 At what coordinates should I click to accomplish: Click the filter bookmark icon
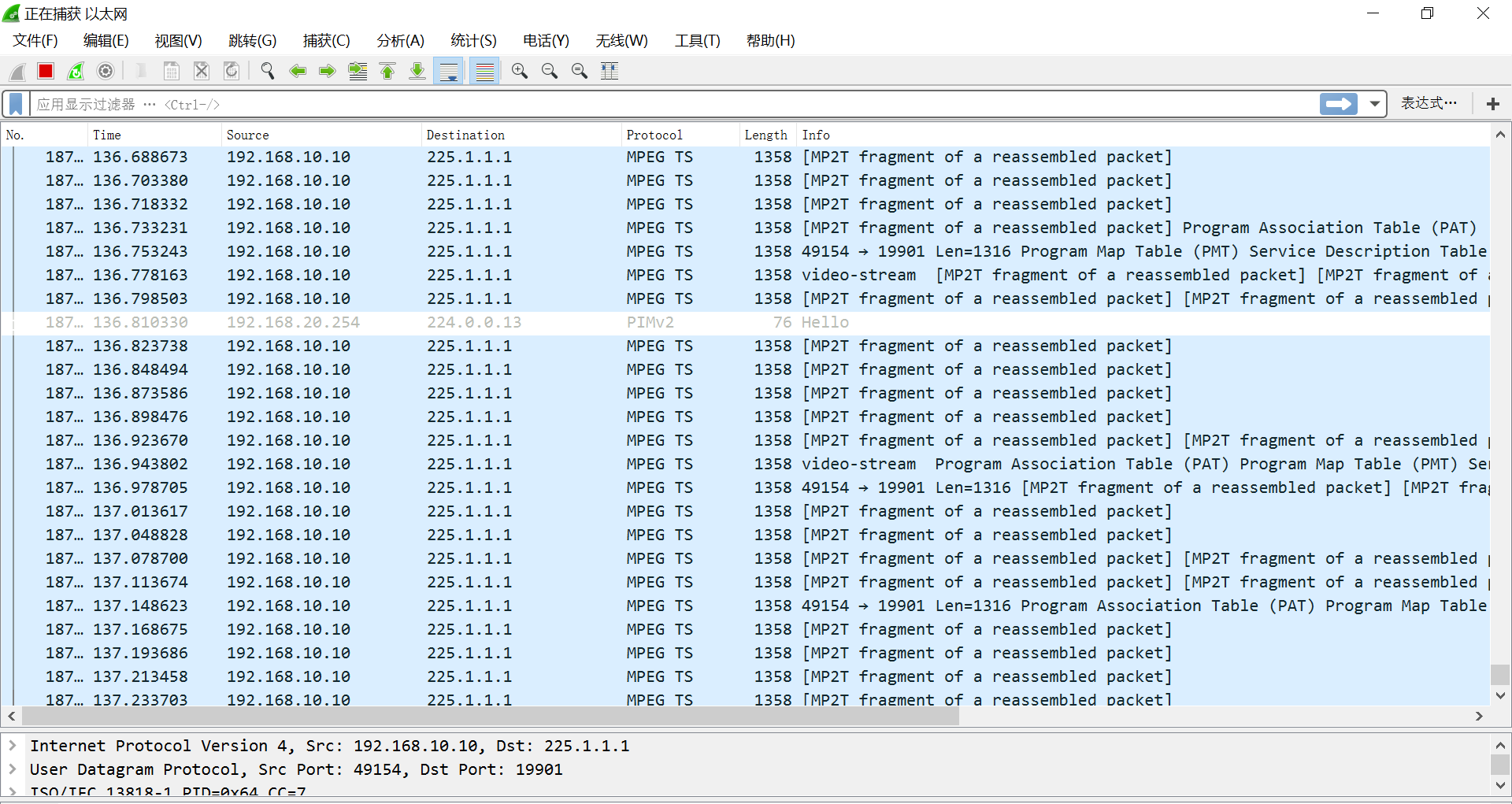pyautogui.click(x=16, y=104)
